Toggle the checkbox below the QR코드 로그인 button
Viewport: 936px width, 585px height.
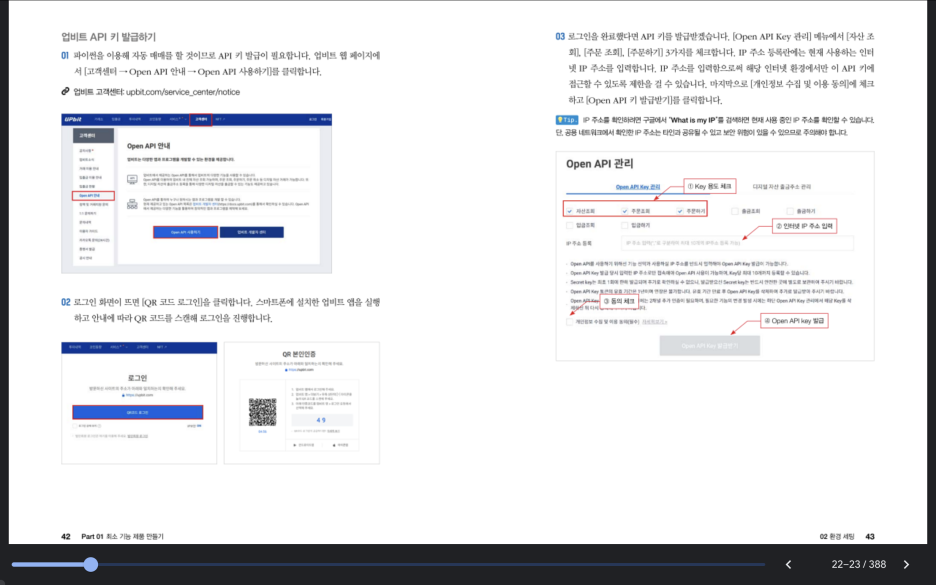(x=75, y=426)
